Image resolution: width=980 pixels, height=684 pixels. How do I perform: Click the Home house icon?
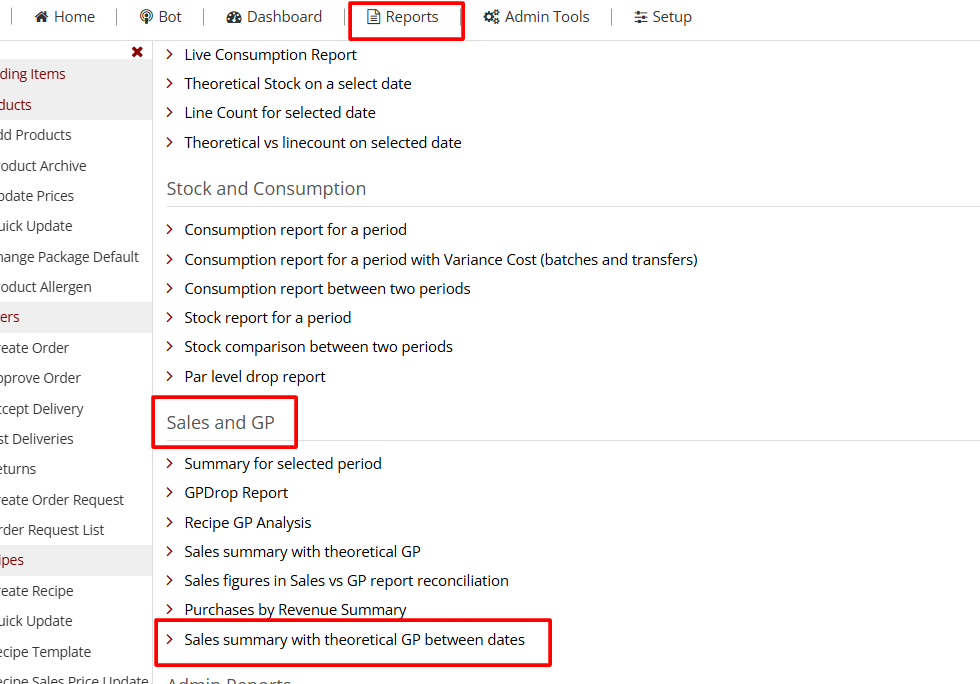41,17
